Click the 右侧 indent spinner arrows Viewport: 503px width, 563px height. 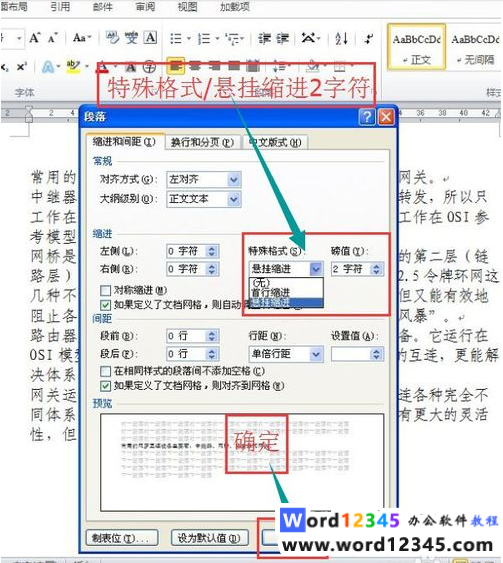tap(211, 269)
